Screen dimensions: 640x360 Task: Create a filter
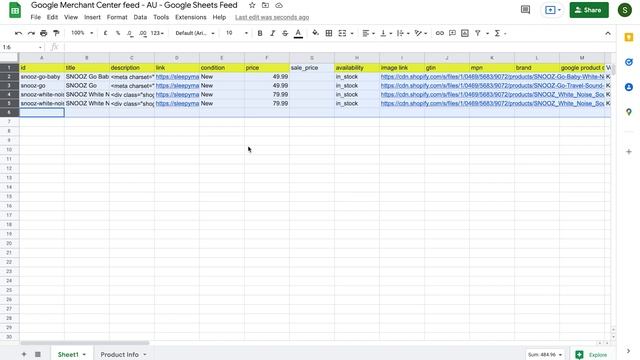tap(478, 33)
